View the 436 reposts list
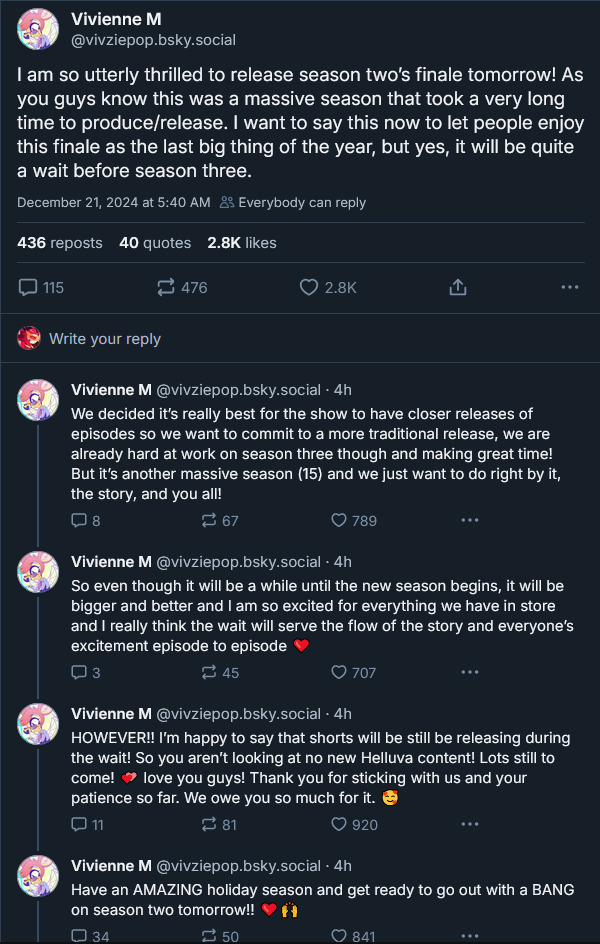 [60, 243]
